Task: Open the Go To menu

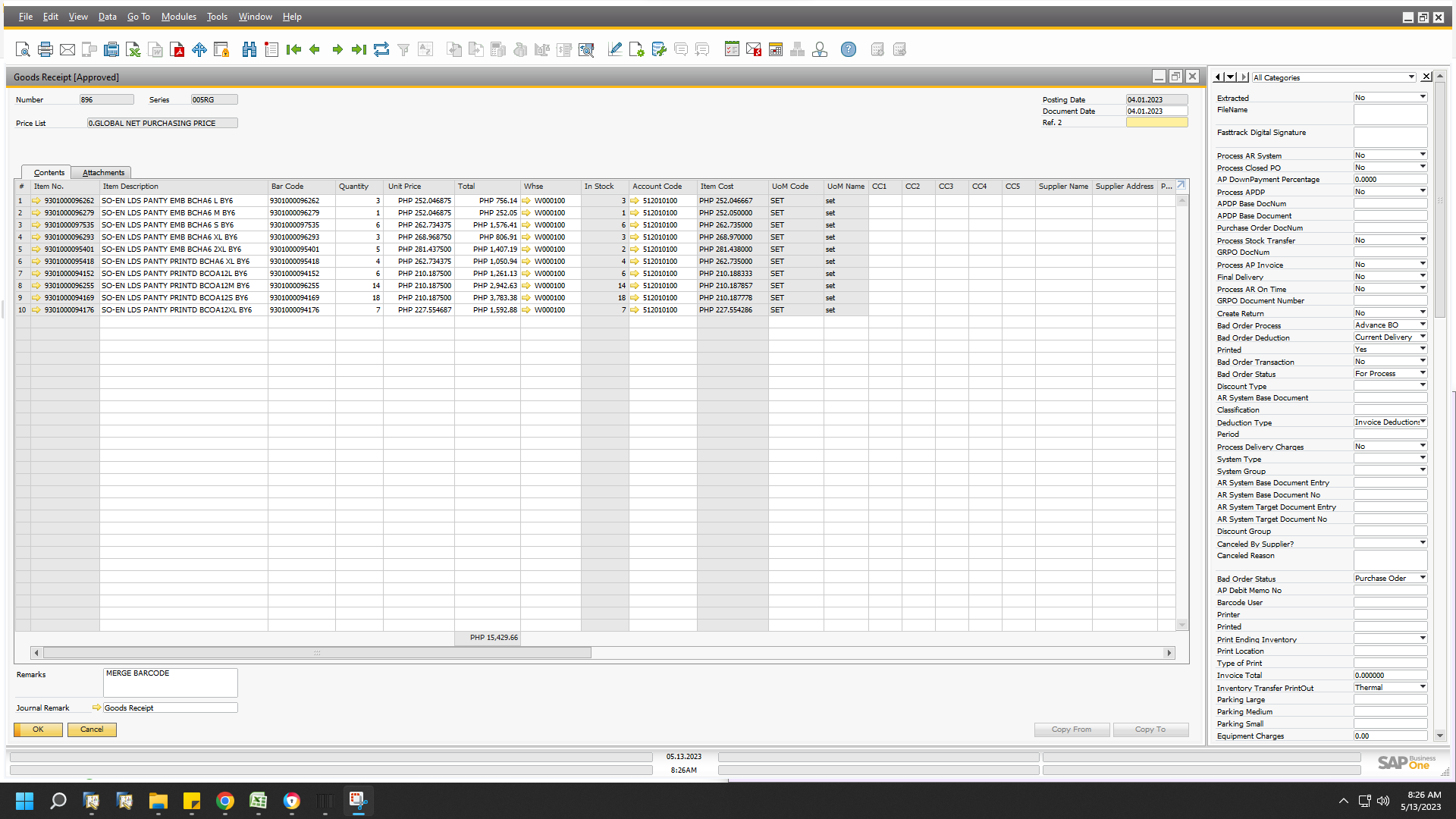Action: click(138, 17)
